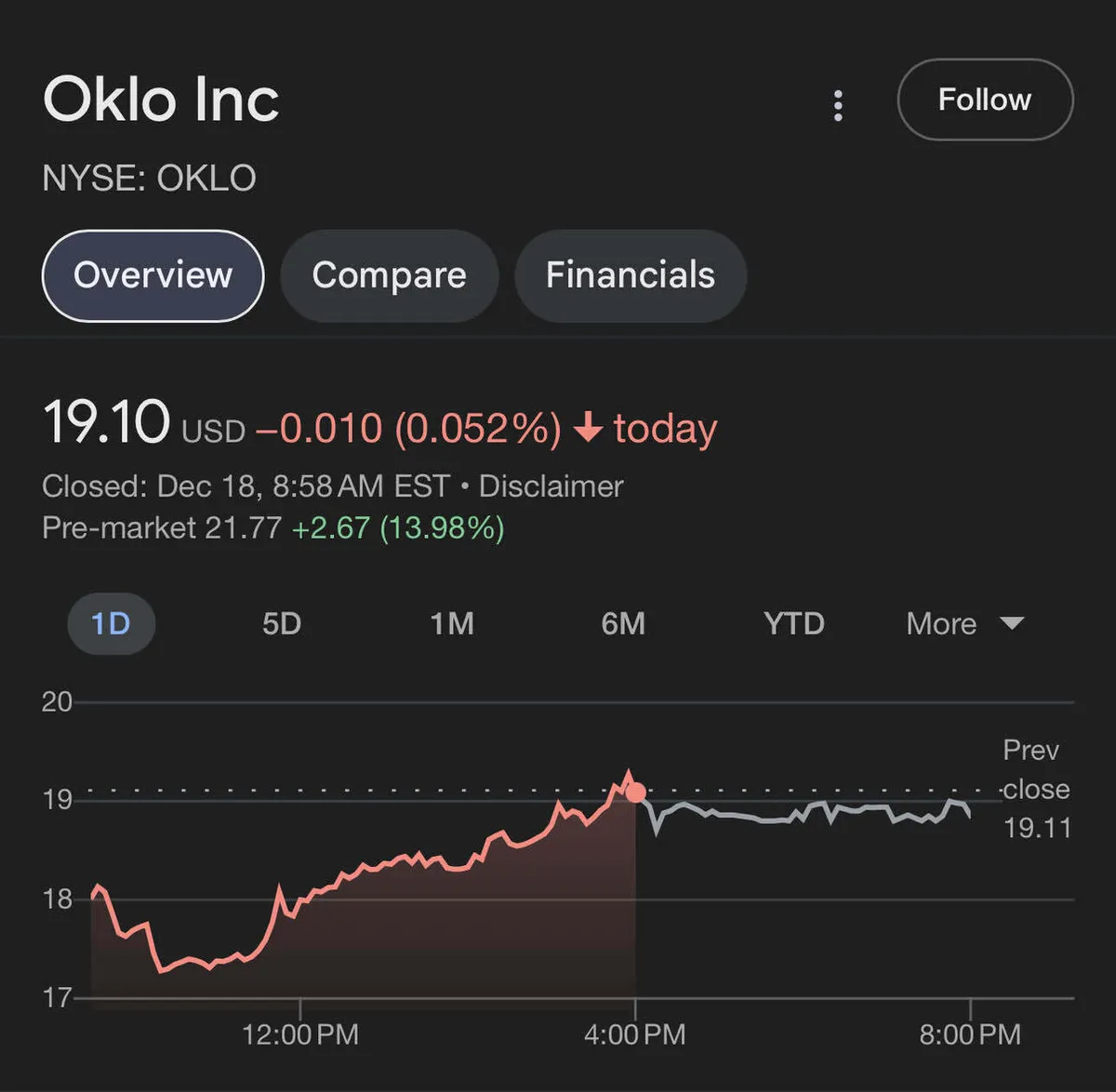The width and height of the screenshot is (1116, 1092).
Task: Open the Disclaimer link
Action: [x=551, y=486]
